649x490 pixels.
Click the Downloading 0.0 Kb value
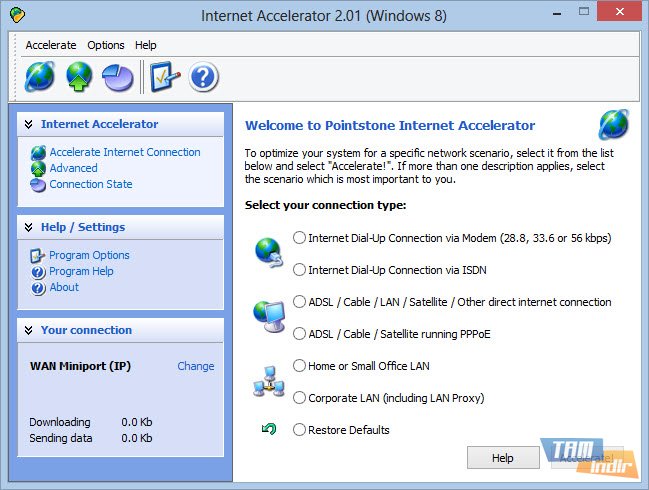pyautogui.click(x=137, y=422)
